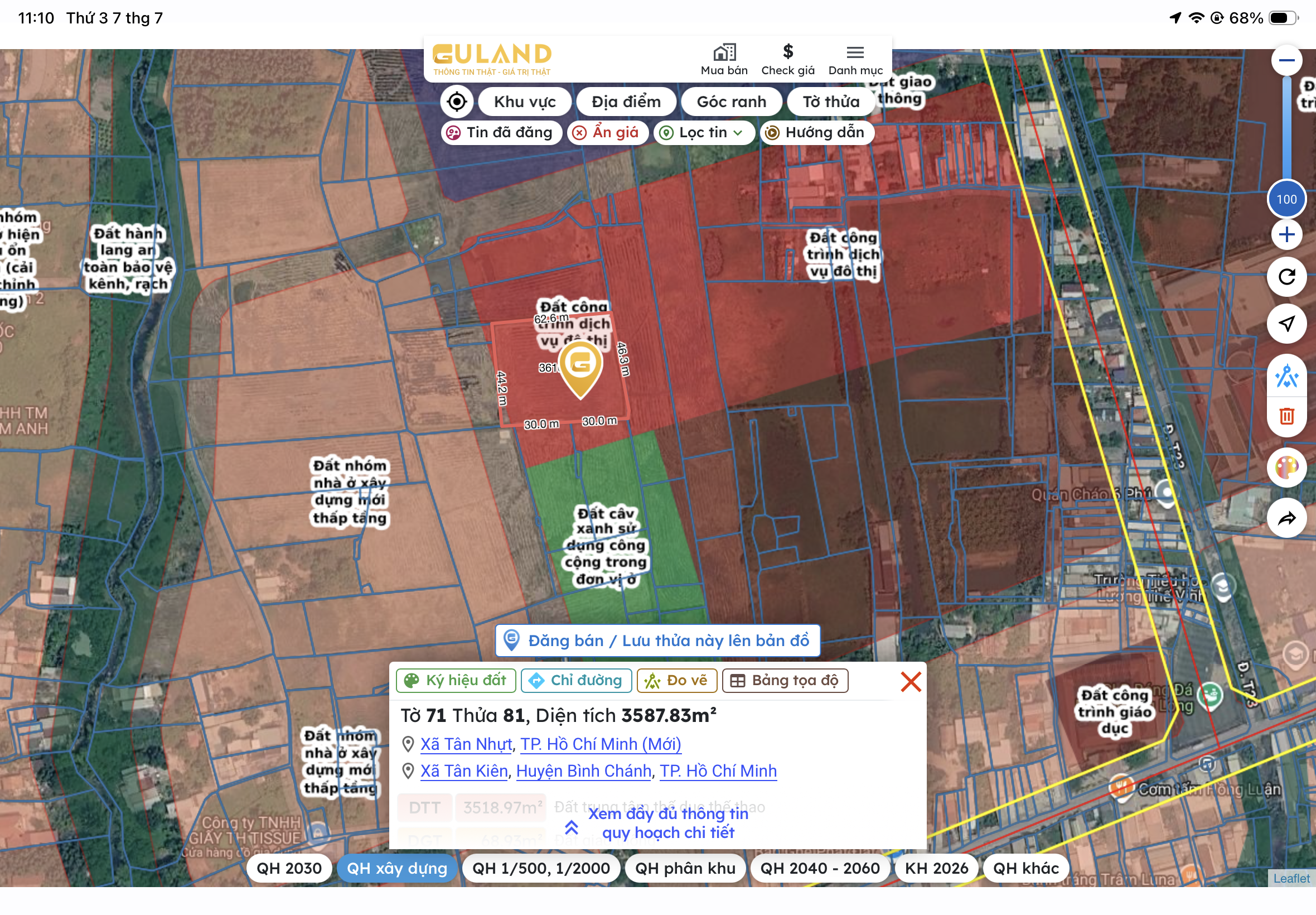Click the share arrow button

pos(1286,518)
